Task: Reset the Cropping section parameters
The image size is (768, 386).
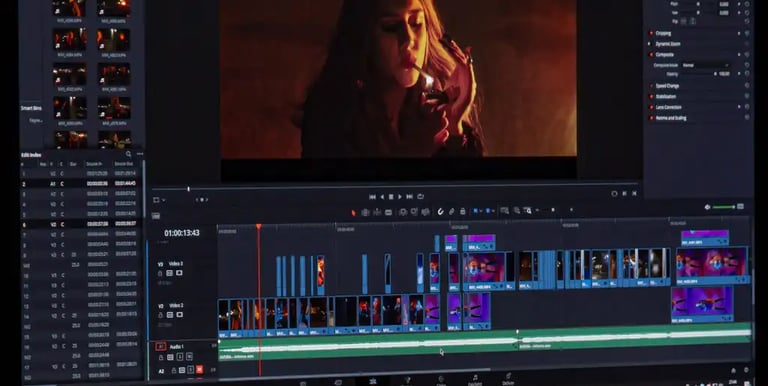Action: [747, 33]
